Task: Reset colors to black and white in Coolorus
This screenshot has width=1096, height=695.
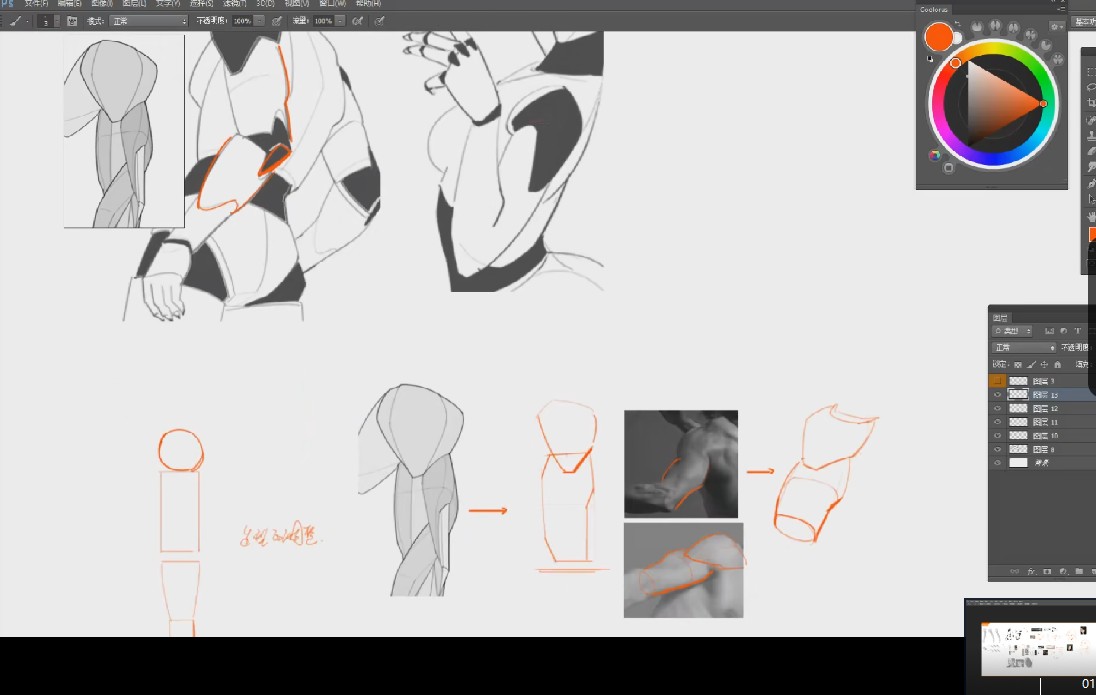Action: (930, 59)
